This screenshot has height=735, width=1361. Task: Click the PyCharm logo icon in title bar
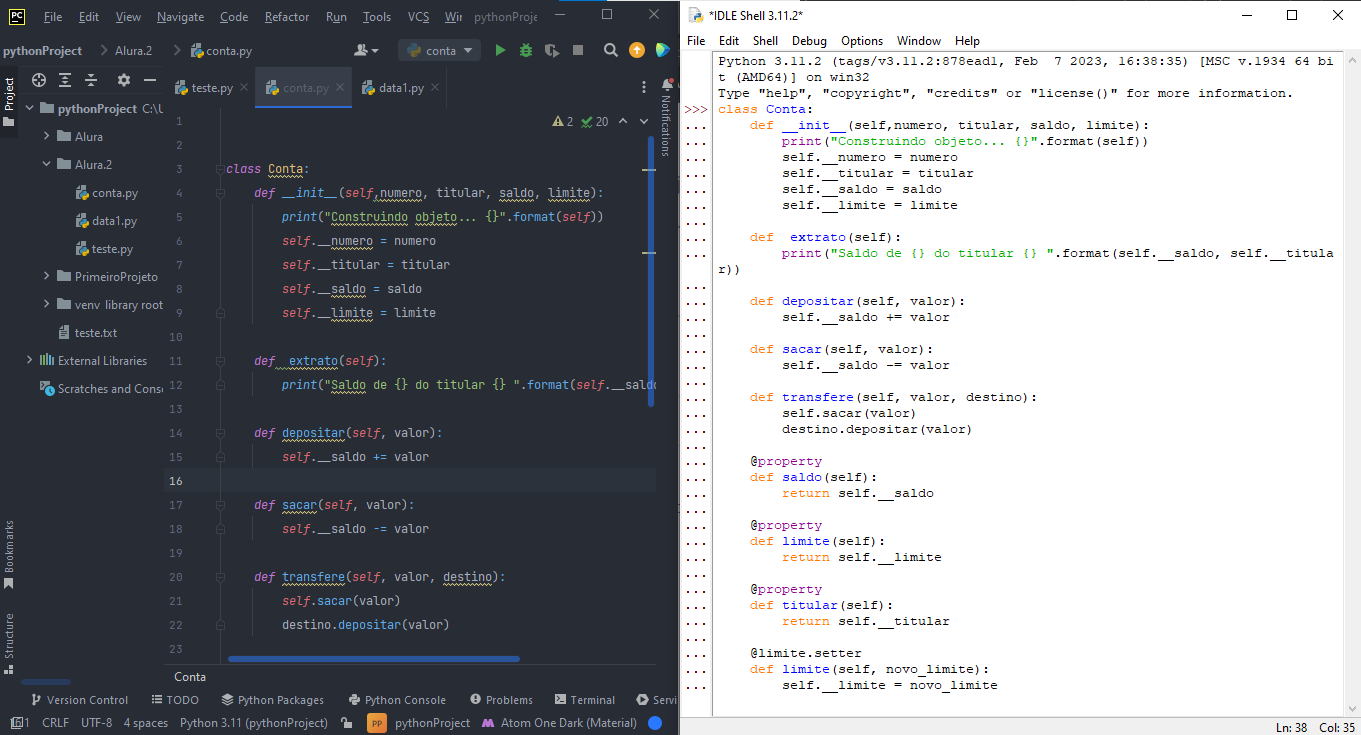pyautogui.click(x=16, y=16)
